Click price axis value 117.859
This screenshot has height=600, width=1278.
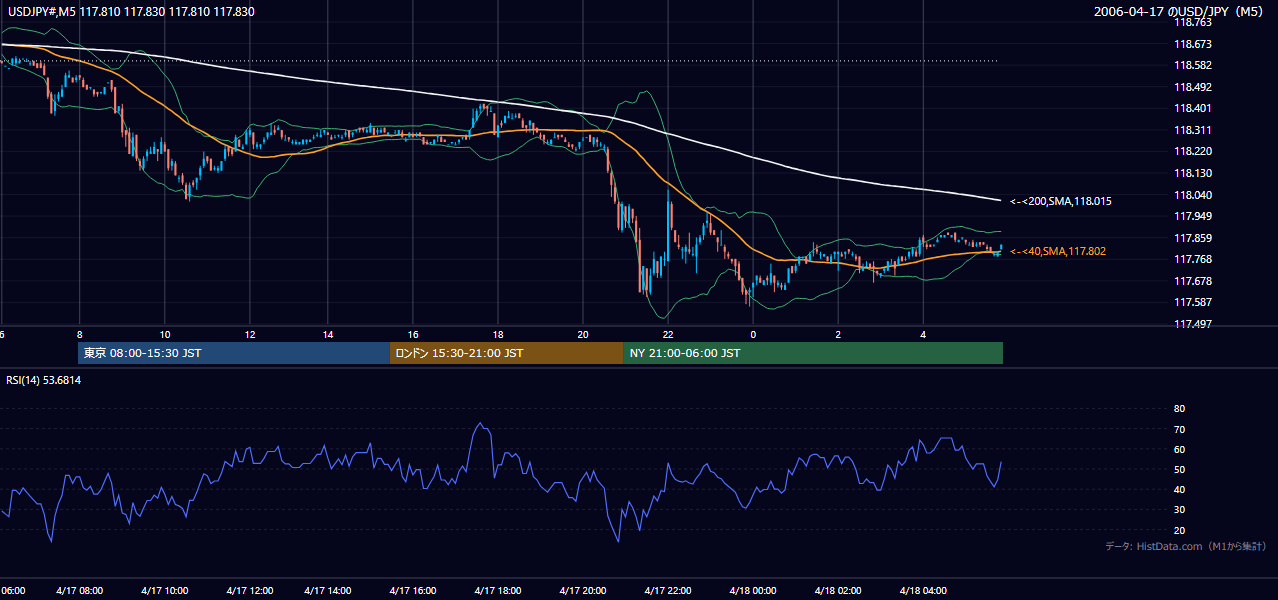pos(1192,238)
